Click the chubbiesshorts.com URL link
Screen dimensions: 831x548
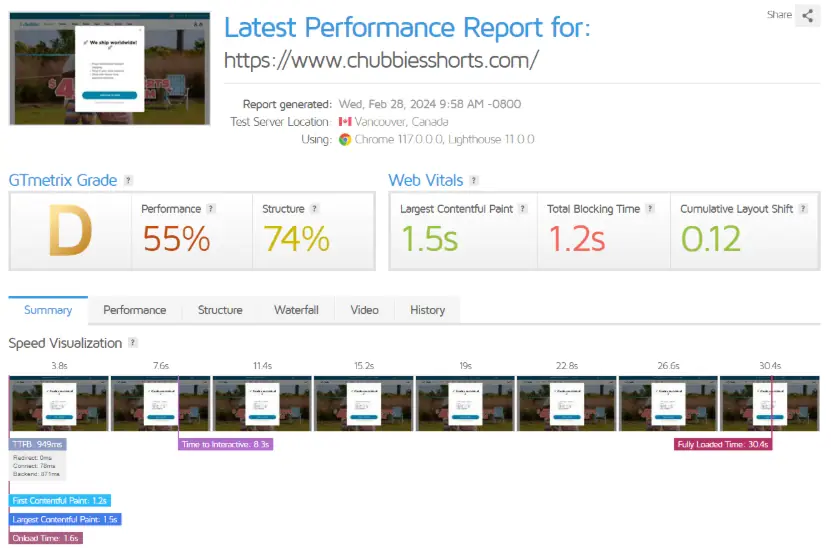(x=381, y=60)
